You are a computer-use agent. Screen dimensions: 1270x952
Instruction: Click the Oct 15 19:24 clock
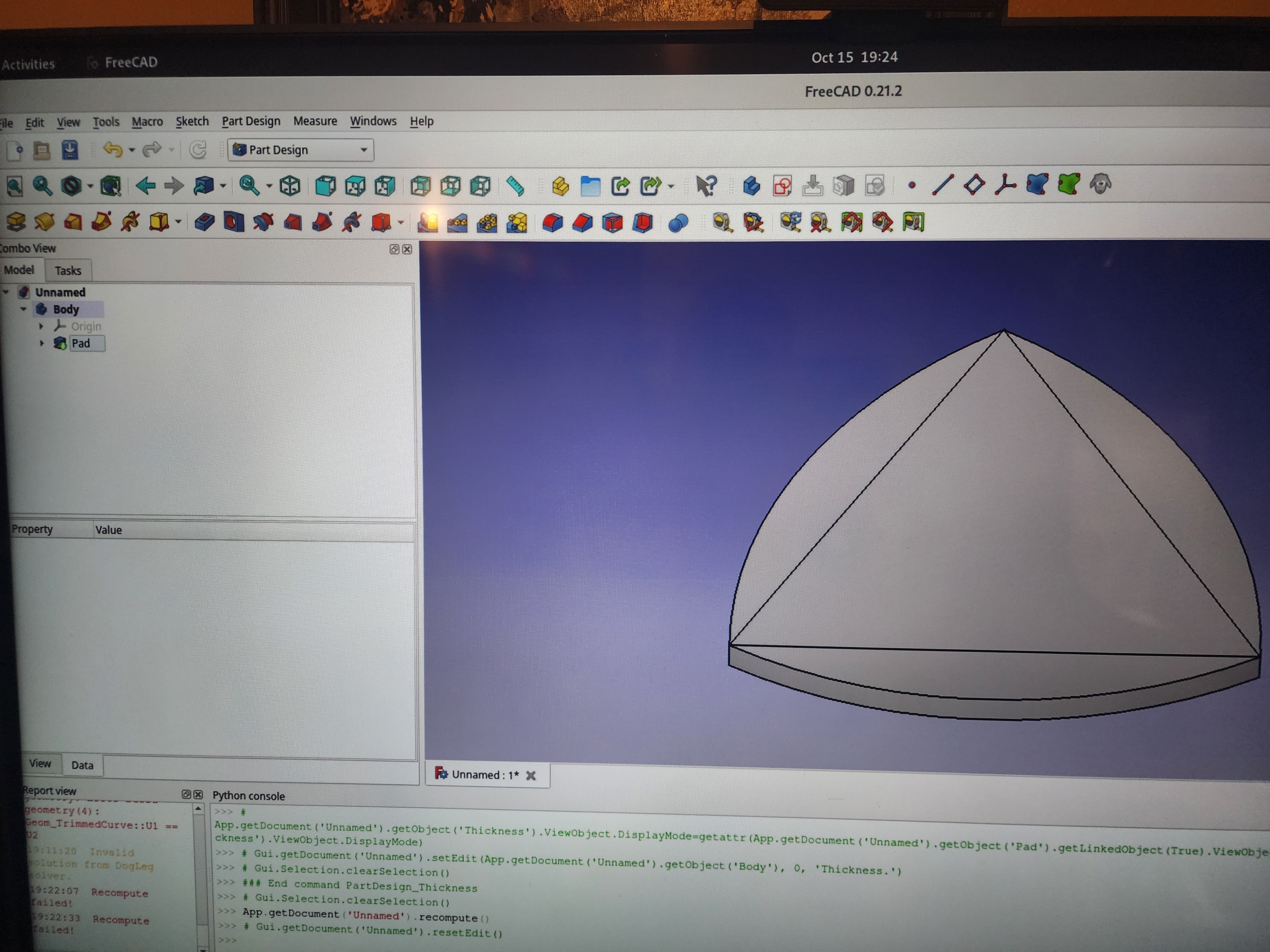(x=854, y=57)
